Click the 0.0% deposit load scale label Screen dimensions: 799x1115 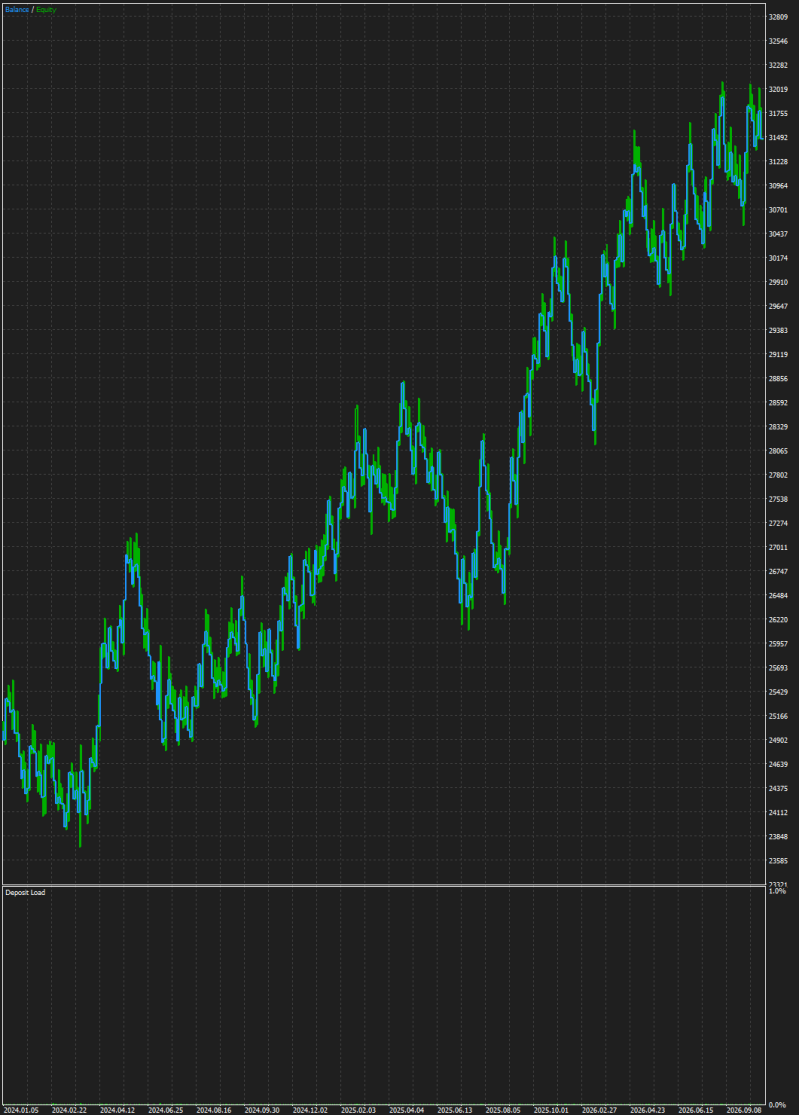[777, 1105]
